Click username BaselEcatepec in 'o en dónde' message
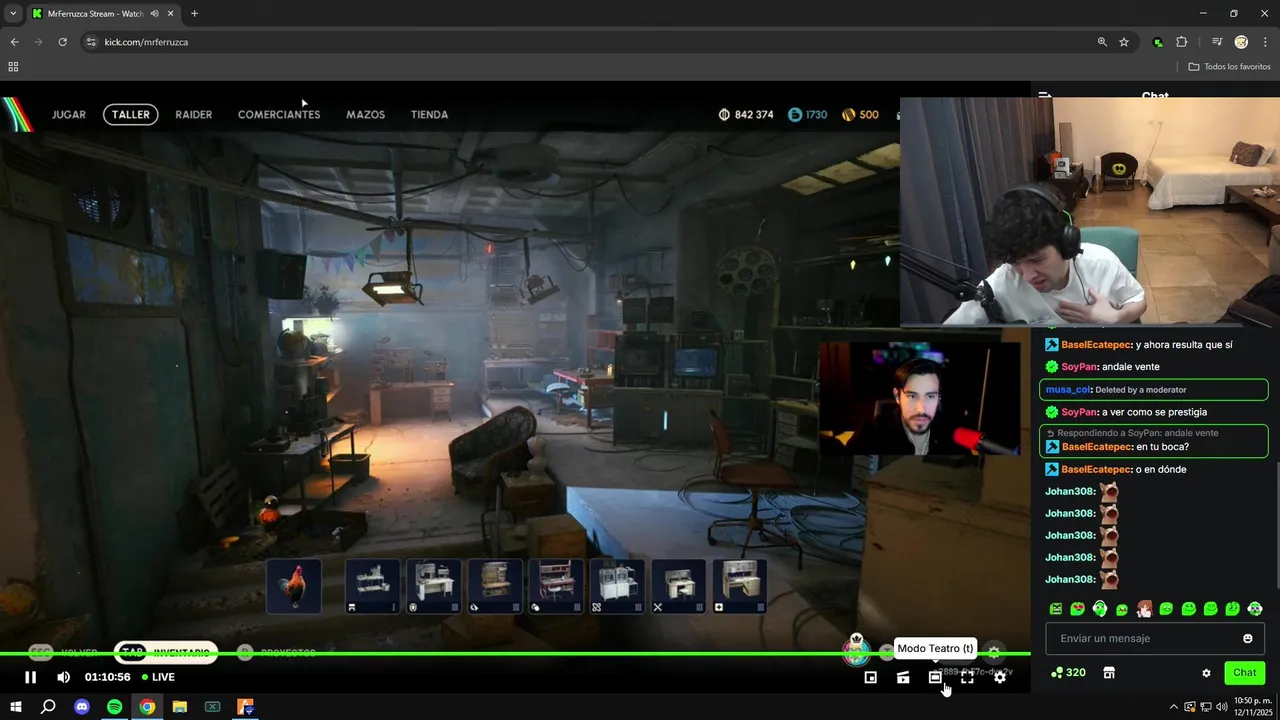Viewport: 1280px width, 720px height. [1096, 469]
